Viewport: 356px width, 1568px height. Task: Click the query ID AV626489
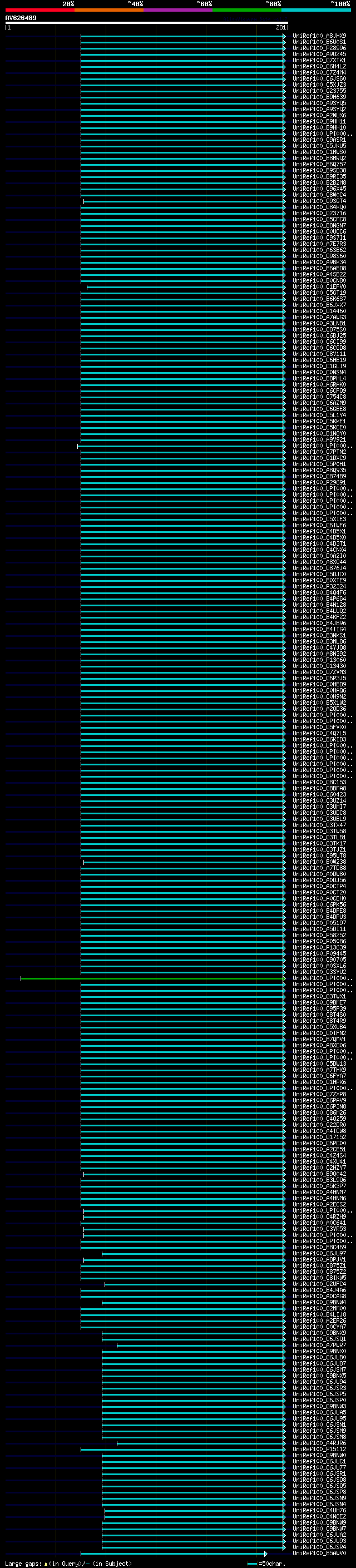pyautogui.click(x=21, y=18)
